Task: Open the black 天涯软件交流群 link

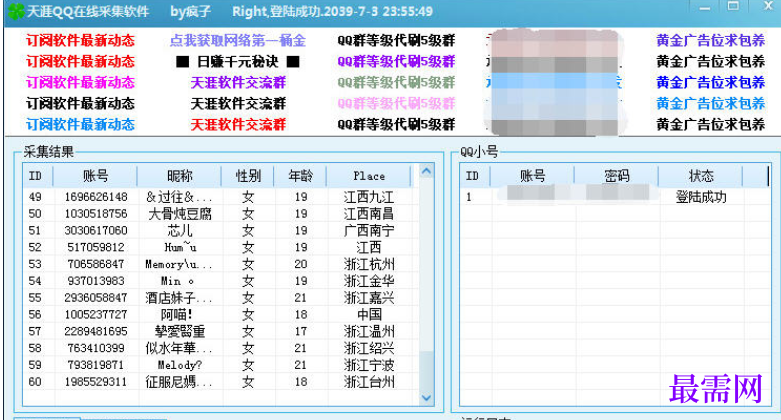Action: pos(238,103)
